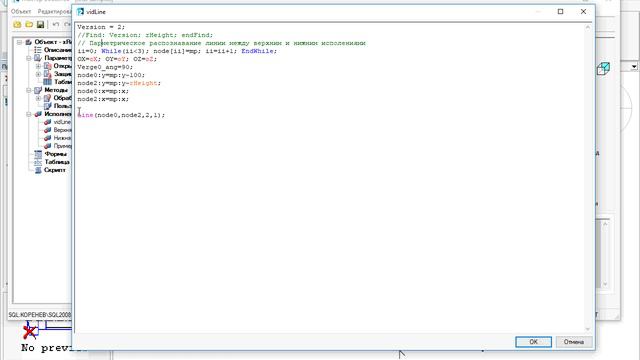Select the vidLine execution in tree

pyautogui.click(x=62, y=122)
